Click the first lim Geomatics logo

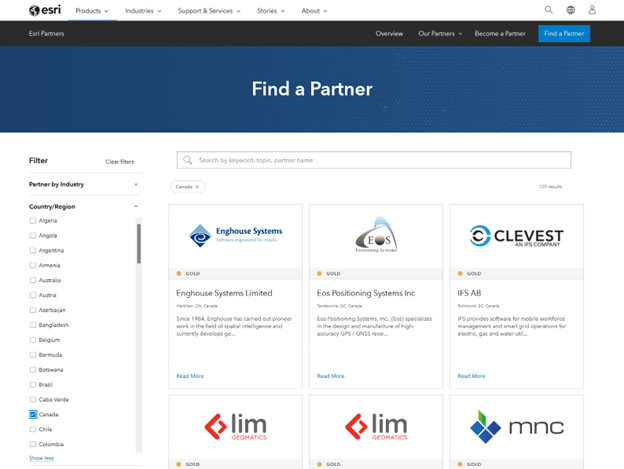click(x=235, y=427)
